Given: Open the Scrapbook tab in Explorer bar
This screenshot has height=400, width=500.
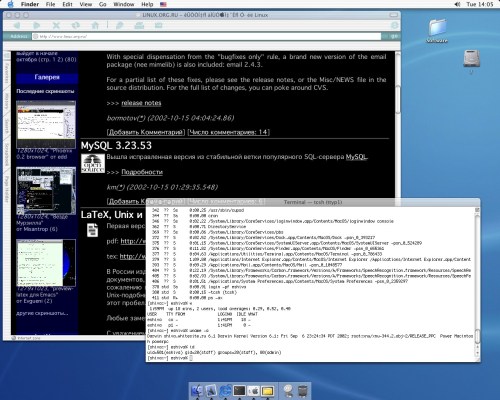Looking at the screenshot, I should (x=6, y=154).
